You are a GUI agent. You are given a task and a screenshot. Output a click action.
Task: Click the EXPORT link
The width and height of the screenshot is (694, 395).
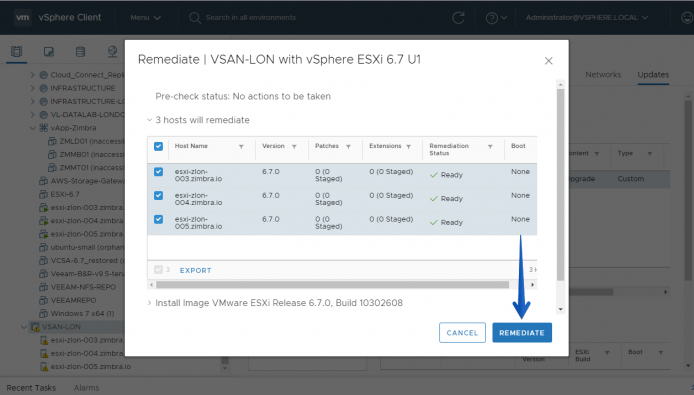[196, 270]
